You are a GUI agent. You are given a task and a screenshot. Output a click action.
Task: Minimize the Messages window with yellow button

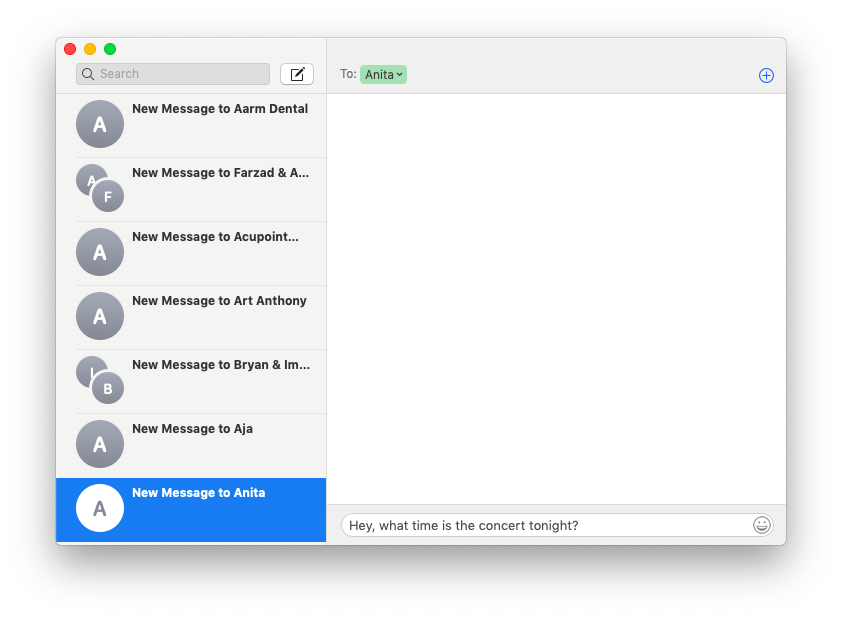90,49
